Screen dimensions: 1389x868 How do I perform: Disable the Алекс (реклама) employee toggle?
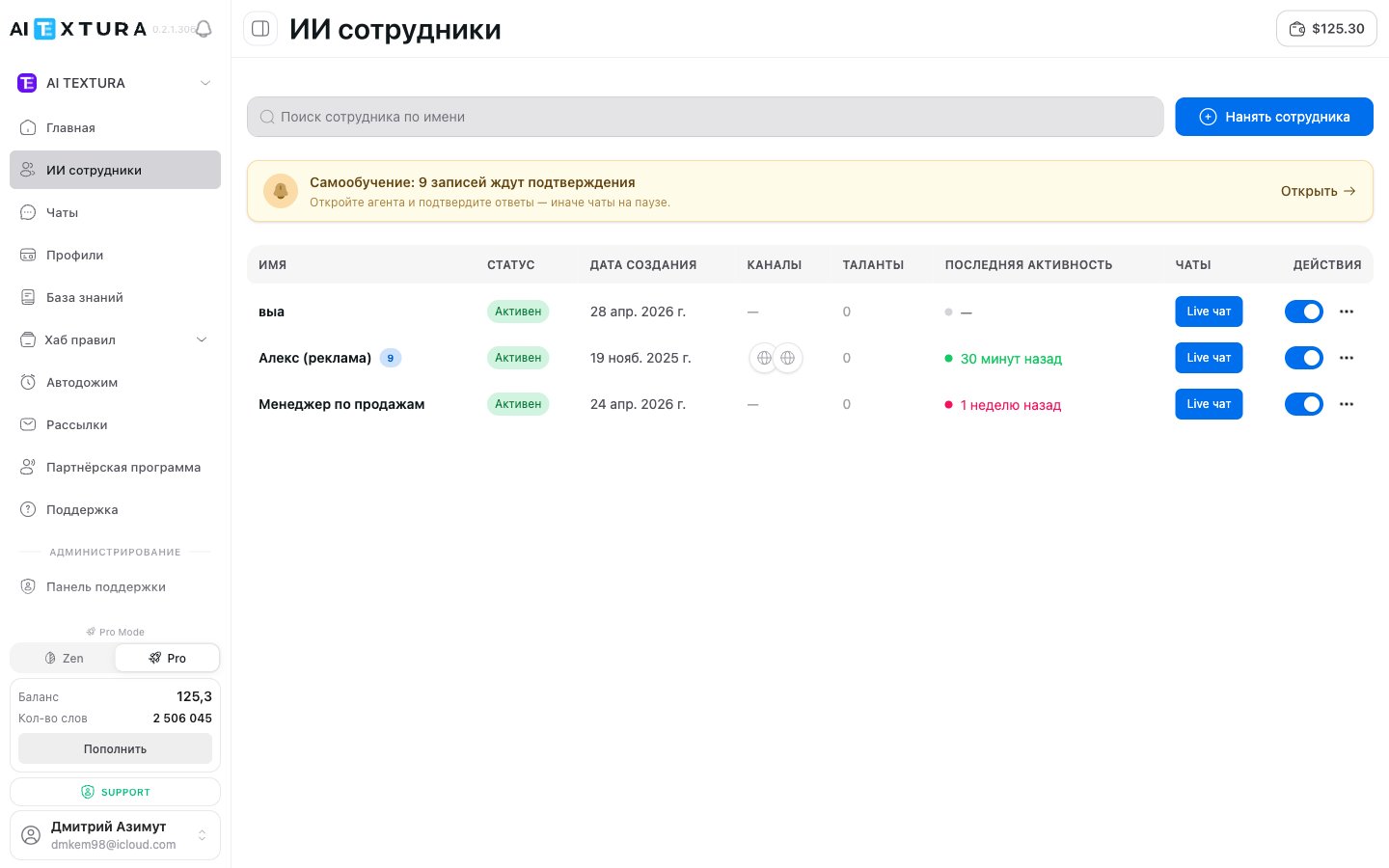[x=1304, y=358]
